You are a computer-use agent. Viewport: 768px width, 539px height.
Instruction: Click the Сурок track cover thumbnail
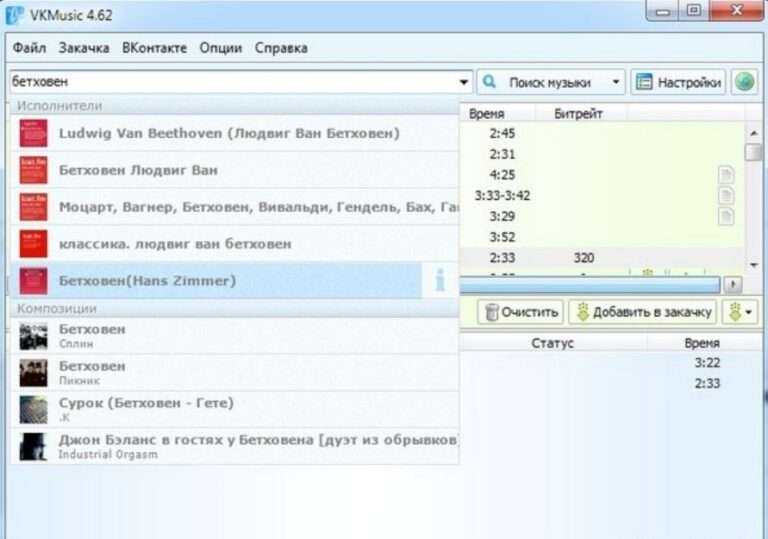tap(33, 410)
